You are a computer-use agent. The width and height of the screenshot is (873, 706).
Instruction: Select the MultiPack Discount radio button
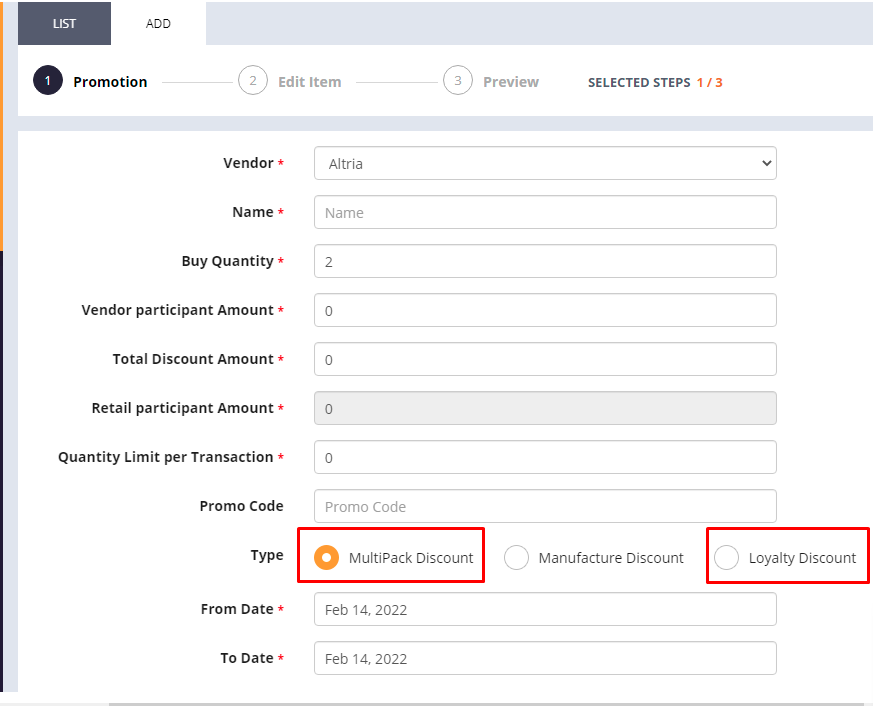[x=326, y=557]
